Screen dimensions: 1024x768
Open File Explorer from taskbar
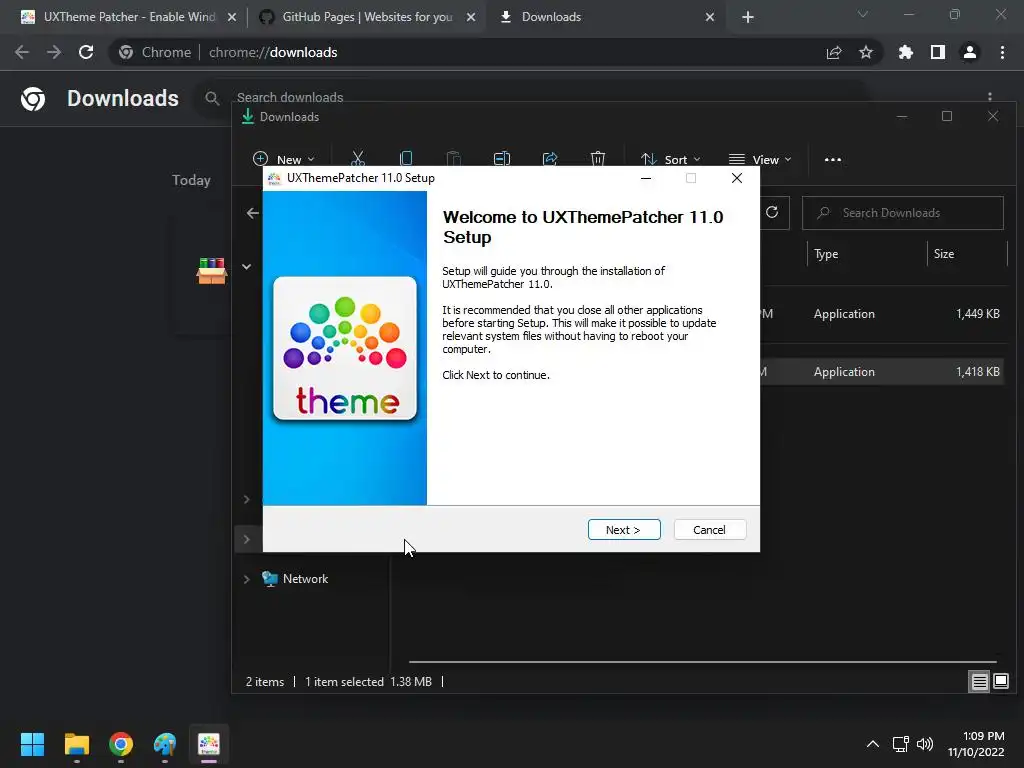coord(76,744)
